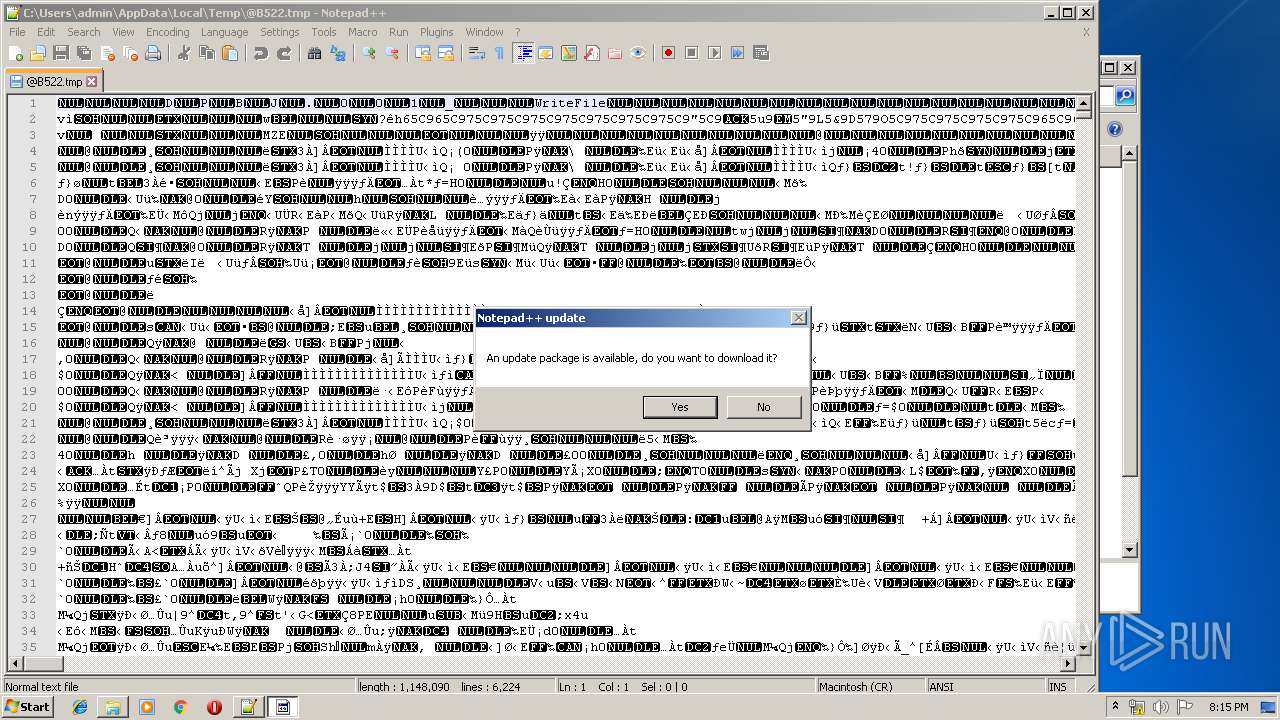Open the Run menu
The image size is (1280, 720).
(398, 32)
